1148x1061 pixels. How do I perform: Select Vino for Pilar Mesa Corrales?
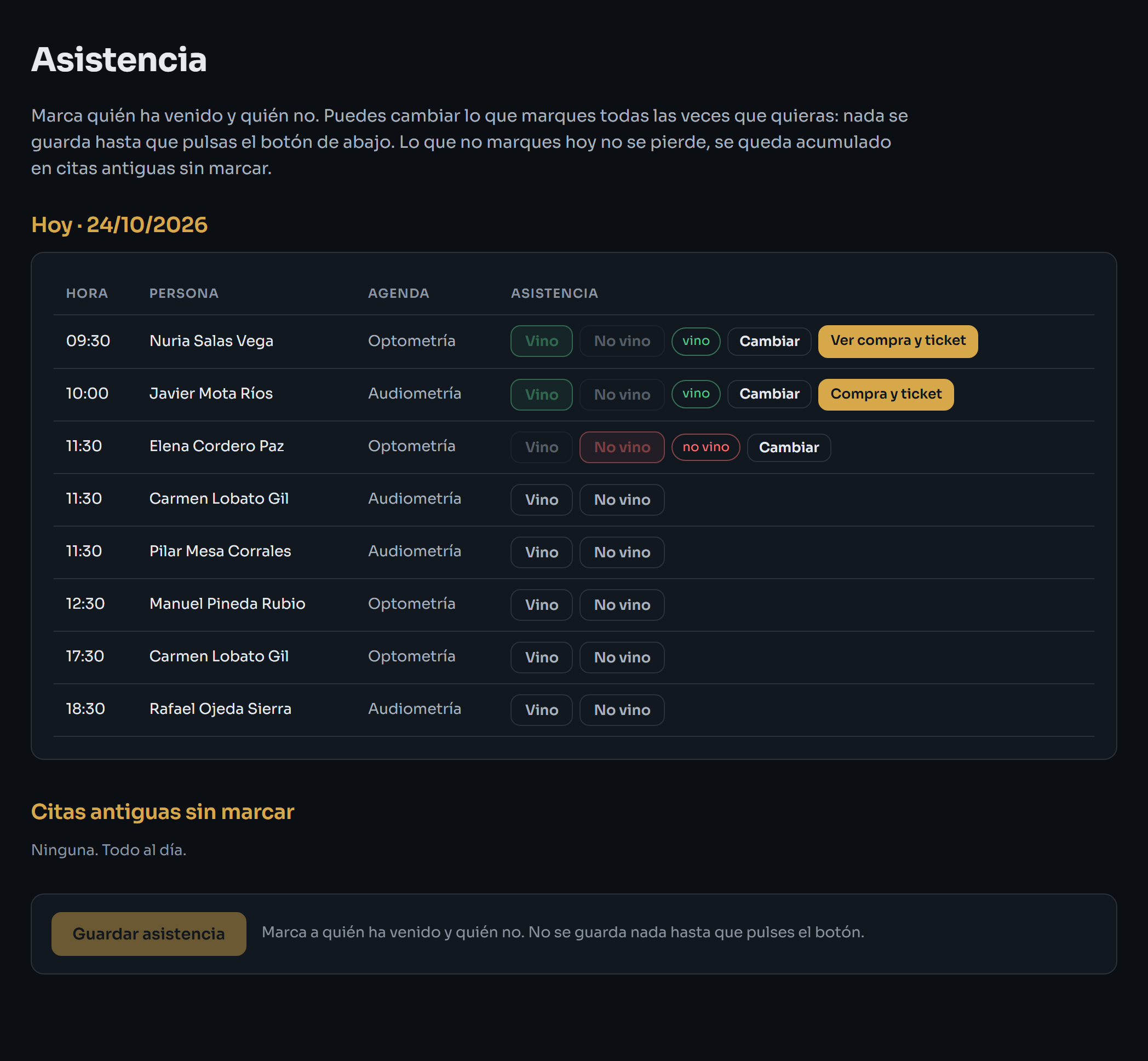(x=541, y=552)
